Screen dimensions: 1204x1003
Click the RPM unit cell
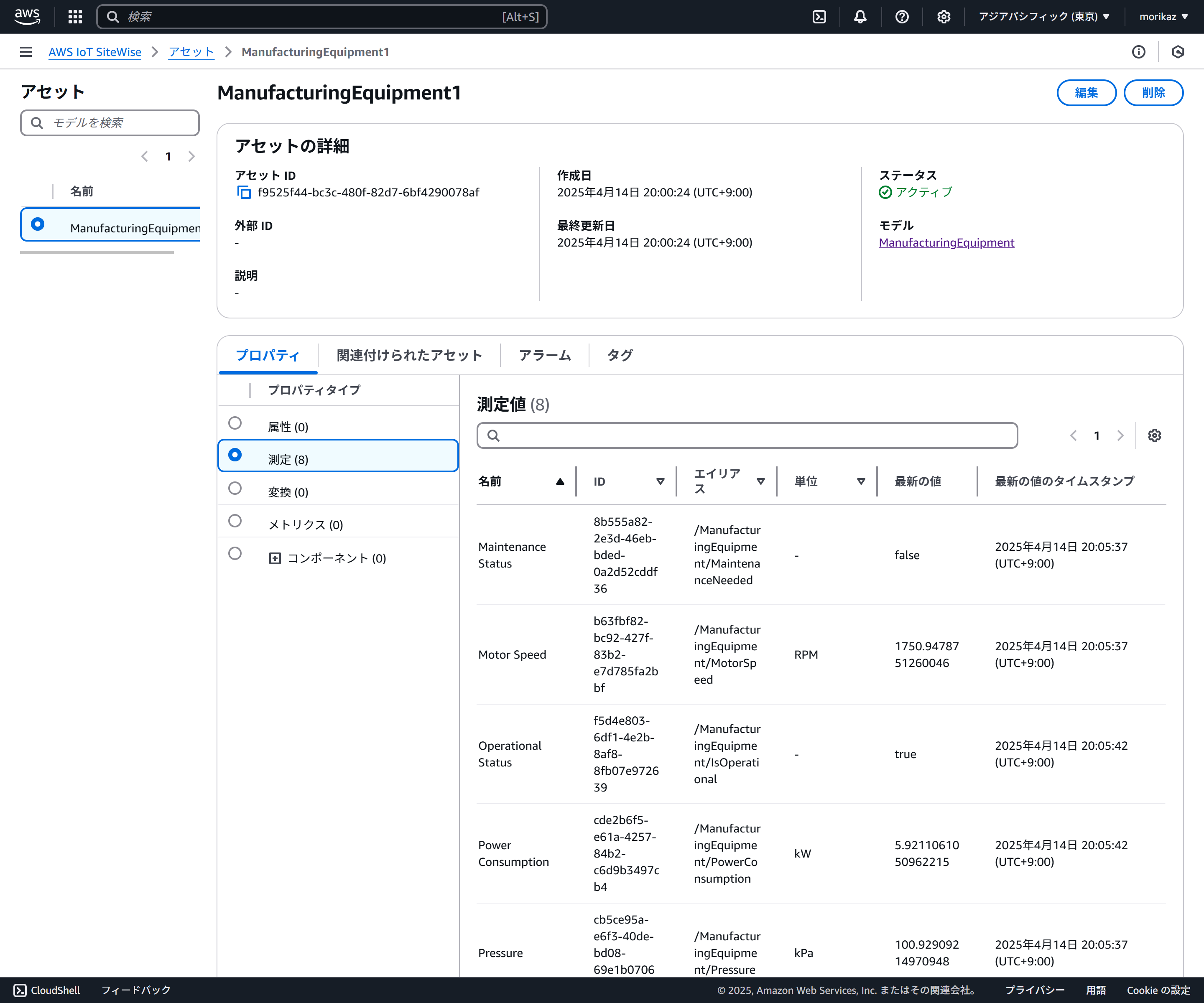click(806, 654)
